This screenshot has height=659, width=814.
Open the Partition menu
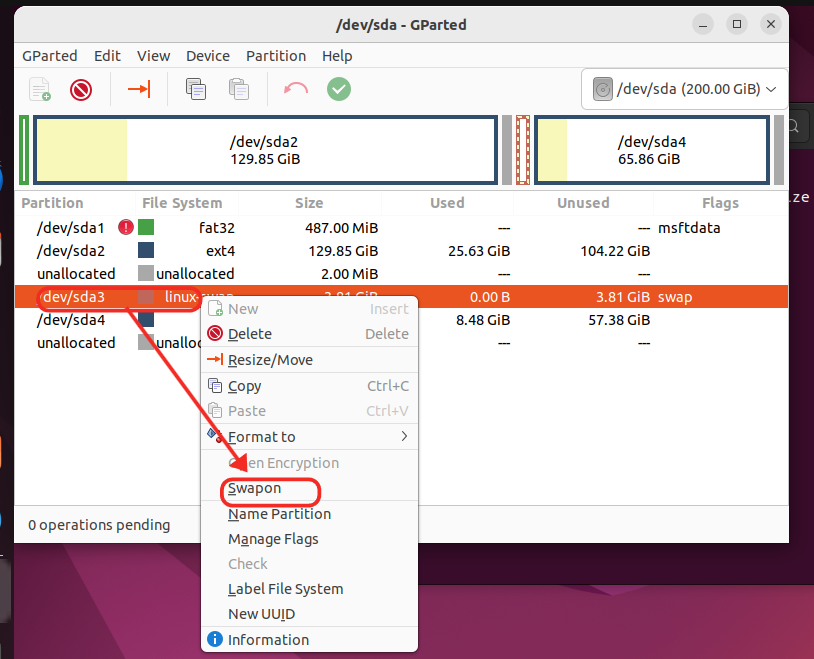coord(276,56)
